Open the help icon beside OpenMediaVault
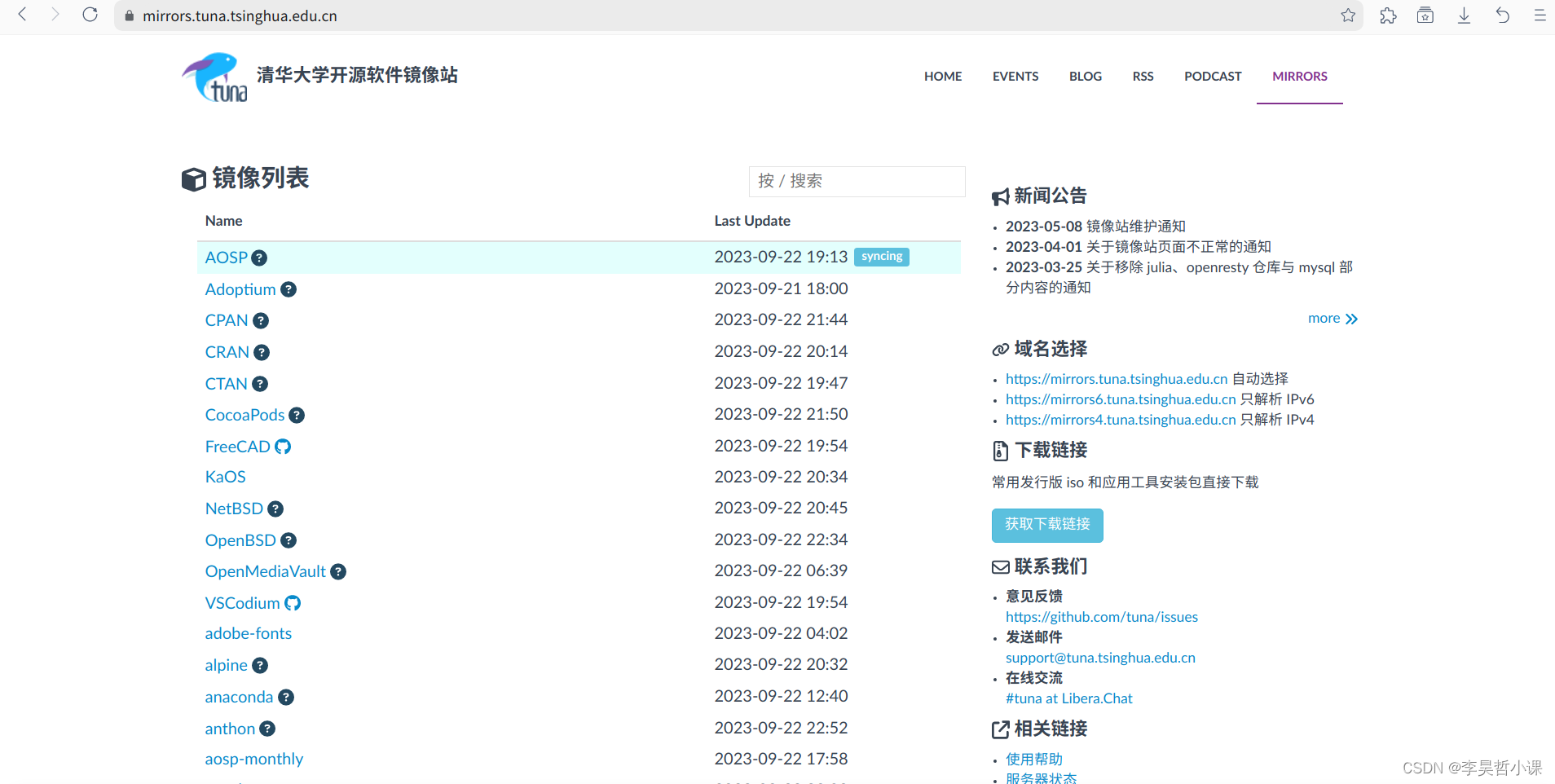 click(x=338, y=572)
